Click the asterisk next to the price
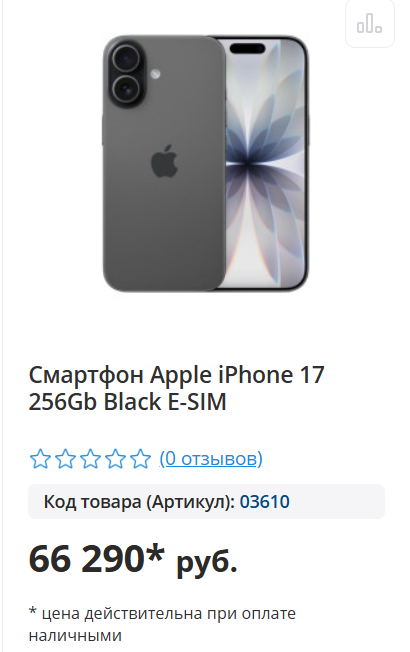 (x=156, y=552)
